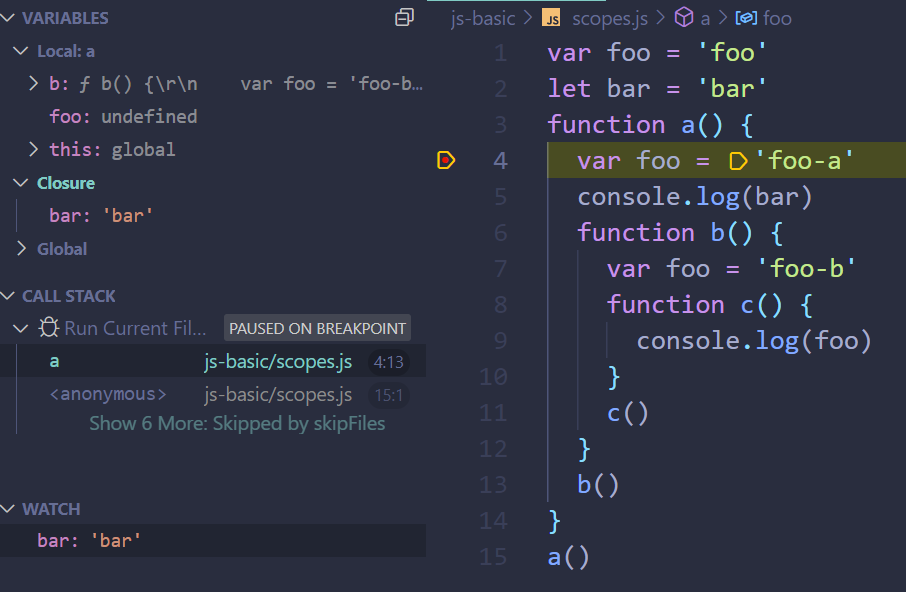Viewport: 906px width, 592px height.
Task: Expand the this: global variable
Action: point(34,150)
